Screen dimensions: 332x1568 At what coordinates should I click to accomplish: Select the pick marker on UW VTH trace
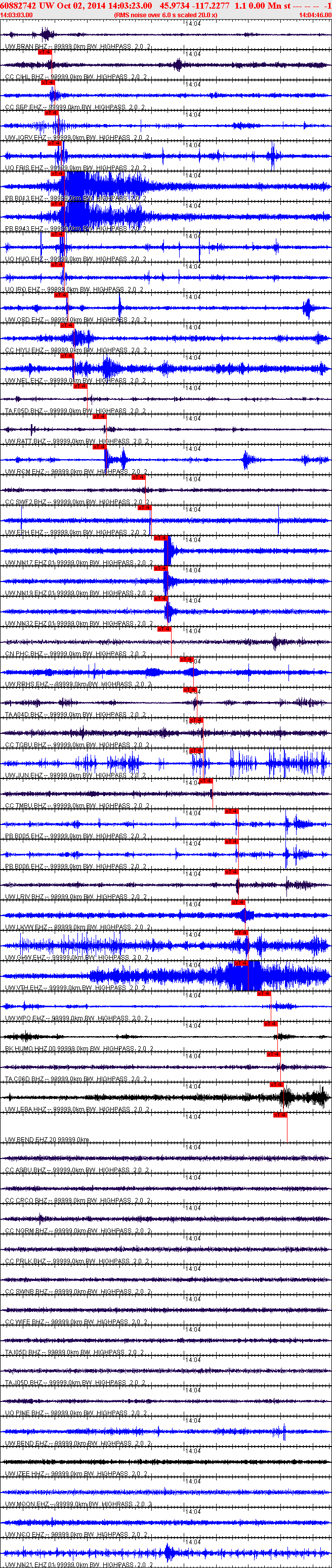(241, 963)
